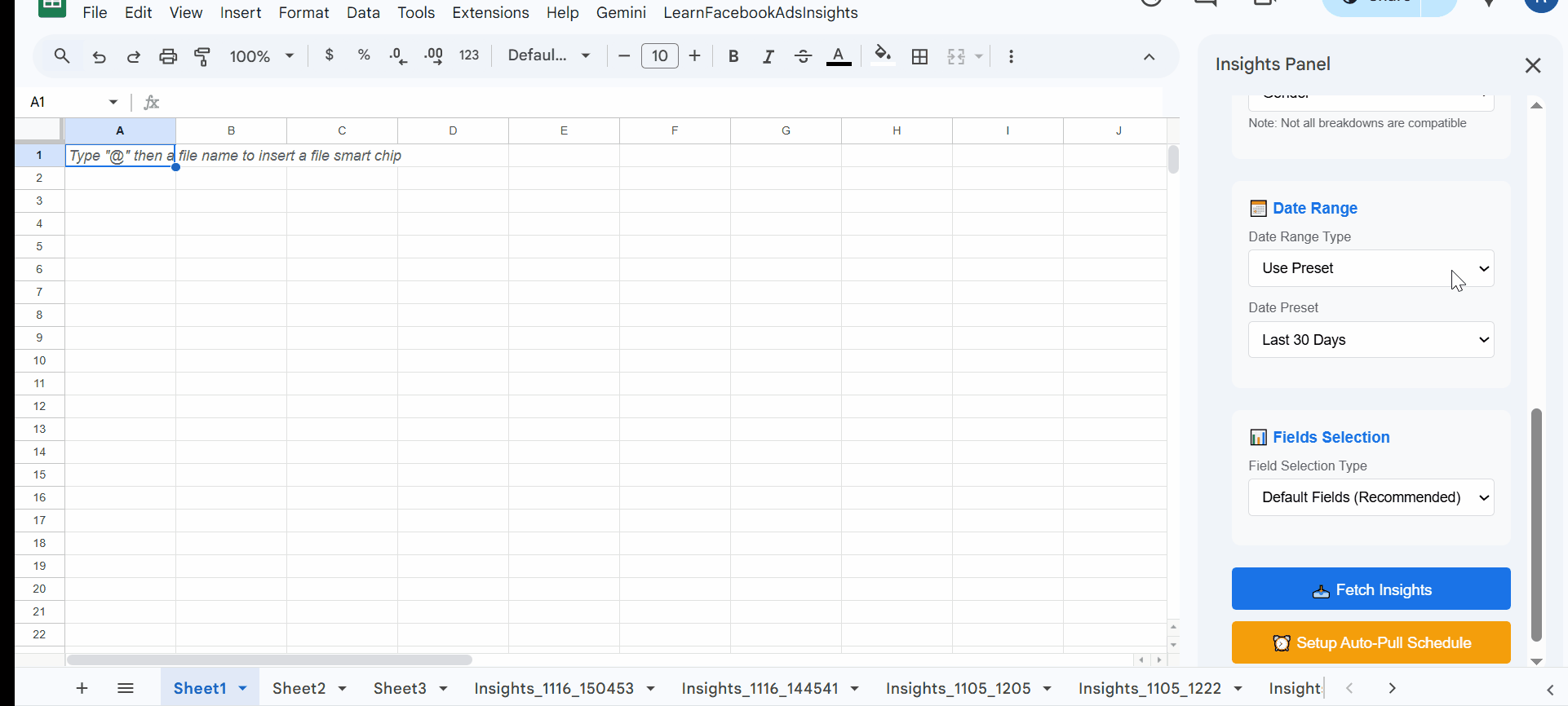Image resolution: width=1568 pixels, height=706 pixels.
Task: Open the font family dropdown
Action: click(x=549, y=55)
